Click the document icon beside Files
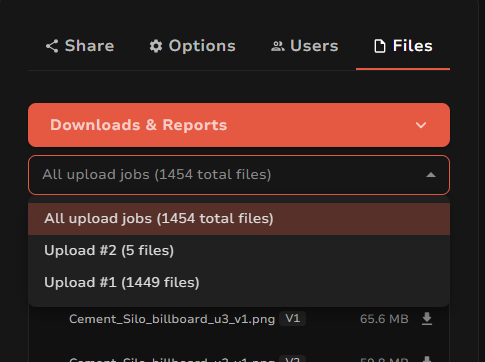485x362 pixels. (x=380, y=46)
